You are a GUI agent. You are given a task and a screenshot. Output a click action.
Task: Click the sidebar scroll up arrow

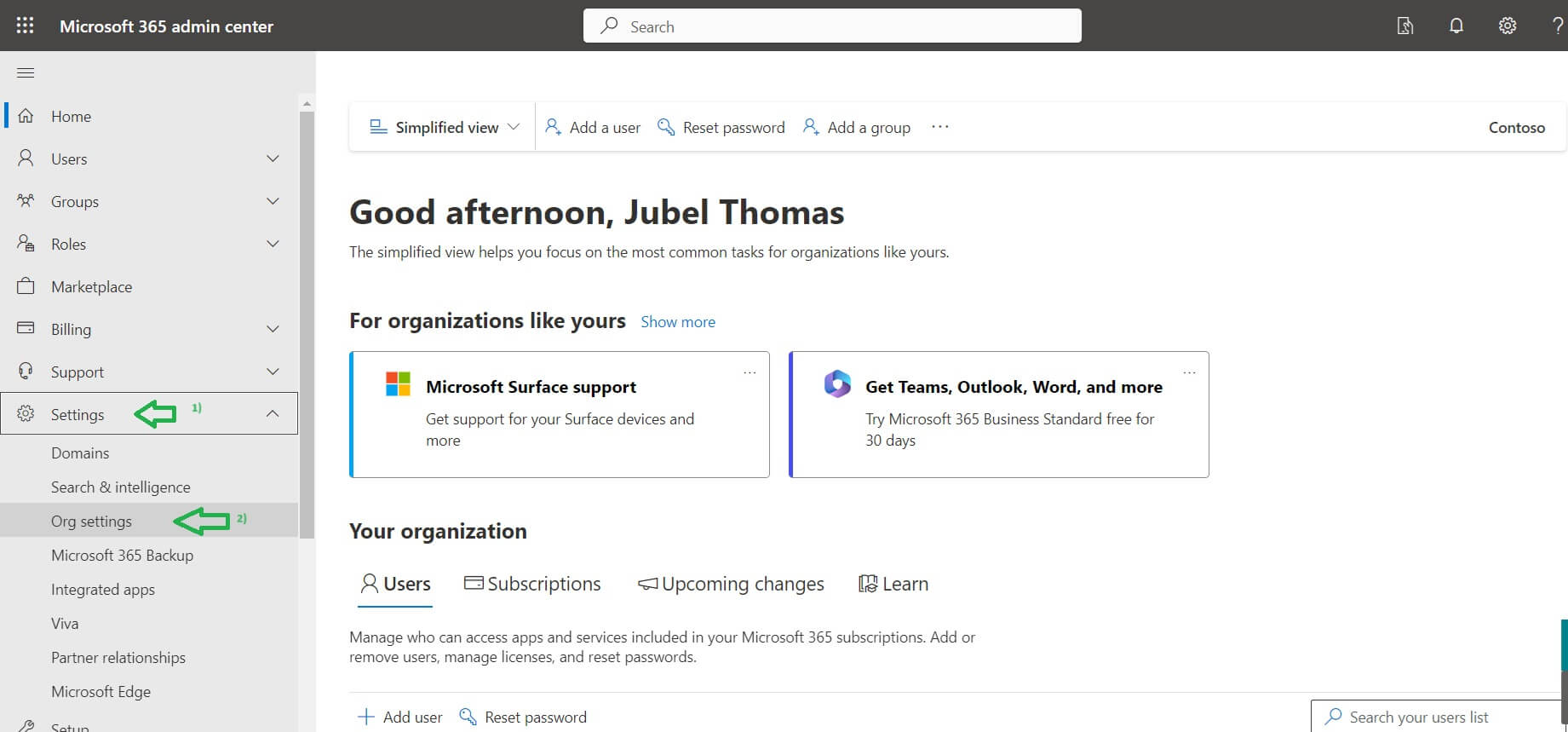(x=307, y=103)
